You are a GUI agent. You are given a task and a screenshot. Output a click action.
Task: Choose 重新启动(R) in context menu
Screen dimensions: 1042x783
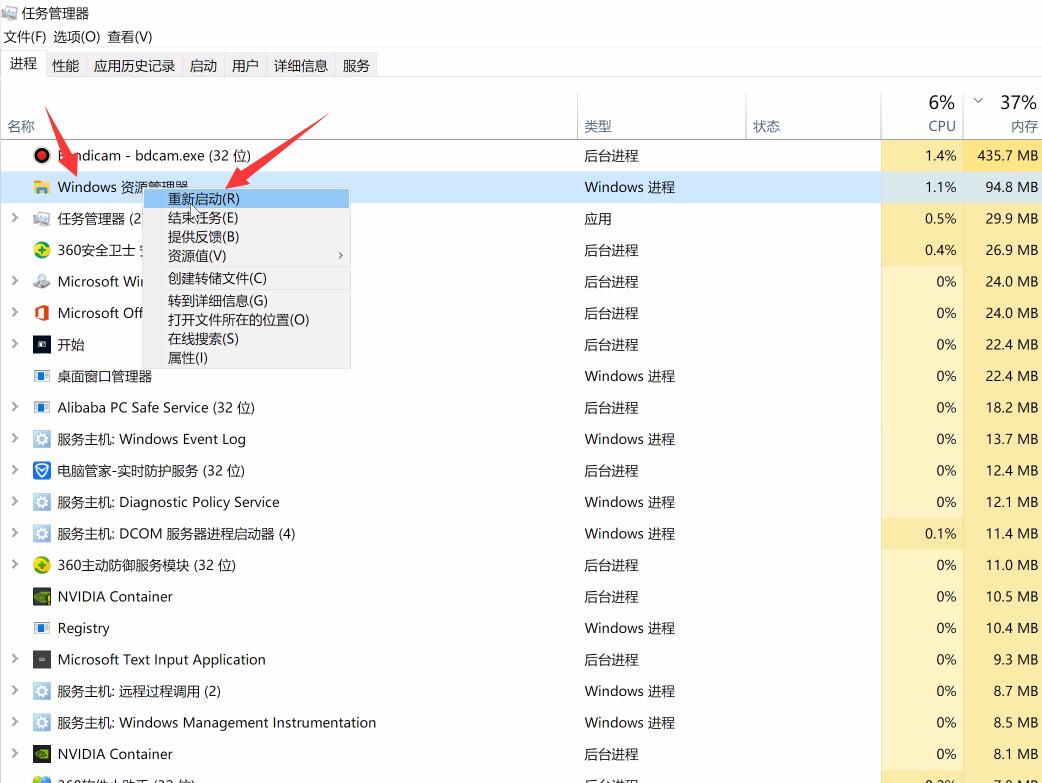tap(247, 199)
